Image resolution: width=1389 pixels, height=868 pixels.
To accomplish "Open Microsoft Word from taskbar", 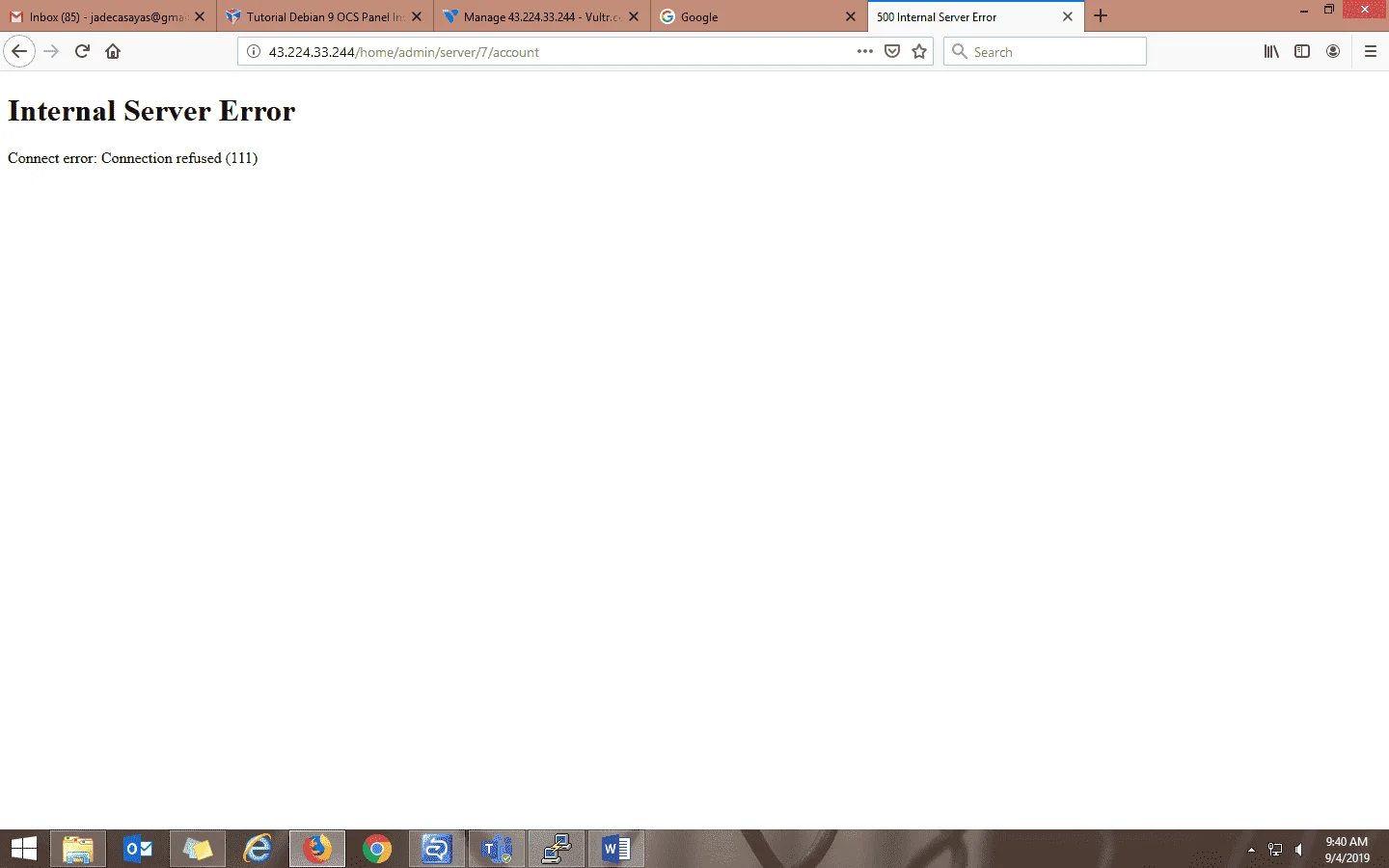I will click(x=616, y=849).
